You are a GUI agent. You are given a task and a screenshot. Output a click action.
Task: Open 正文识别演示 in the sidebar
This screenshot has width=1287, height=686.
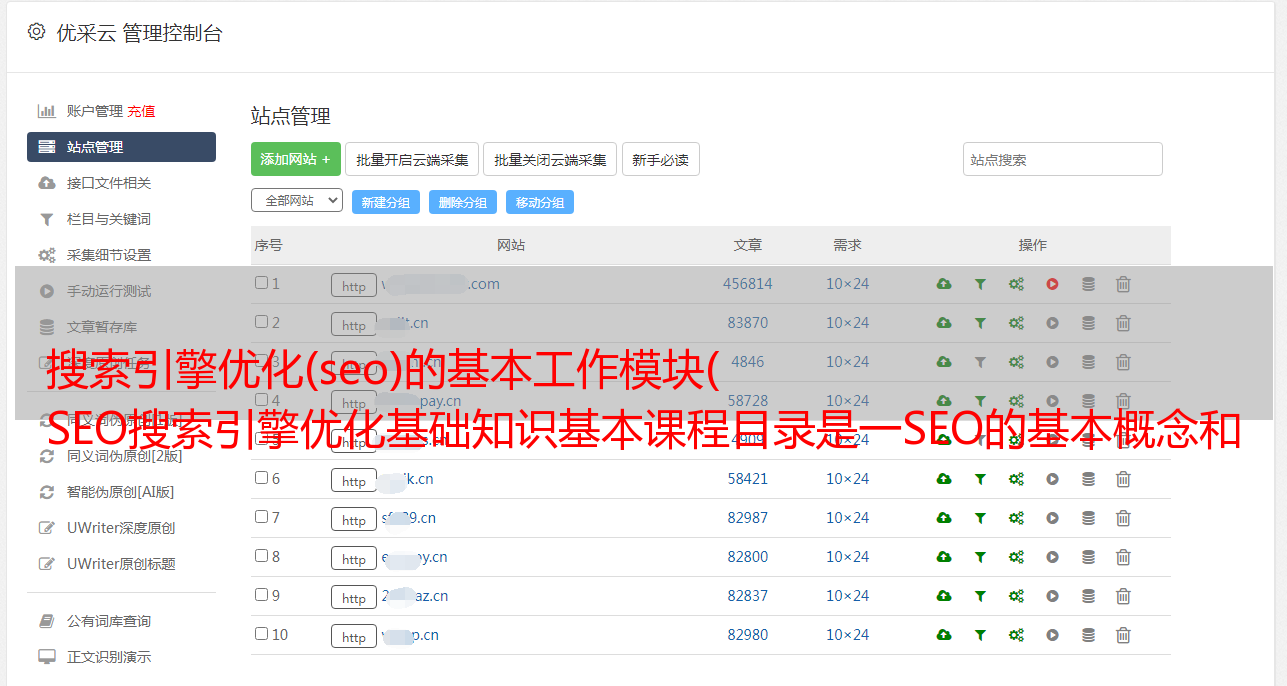point(109,657)
